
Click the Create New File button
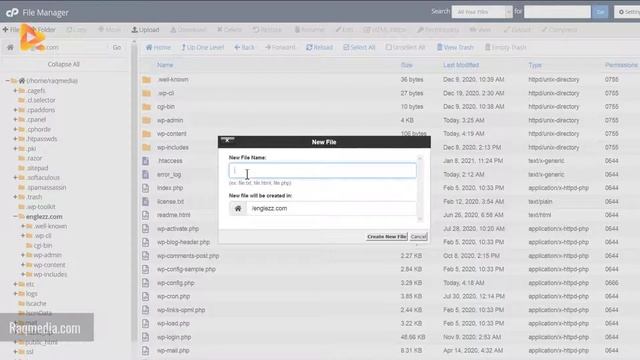(x=387, y=237)
